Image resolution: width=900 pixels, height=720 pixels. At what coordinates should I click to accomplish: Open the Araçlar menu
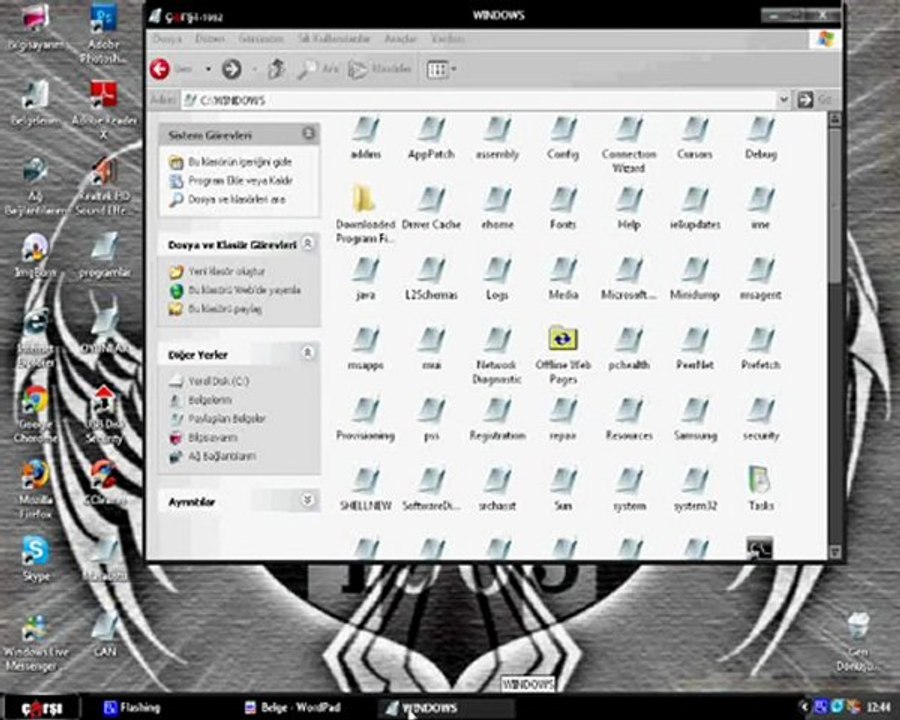click(x=400, y=39)
